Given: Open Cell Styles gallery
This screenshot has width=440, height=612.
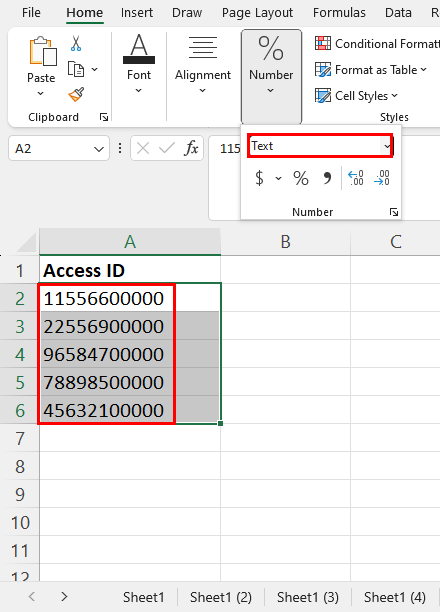Looking at the screenshot, I should [x=356, y=96].
